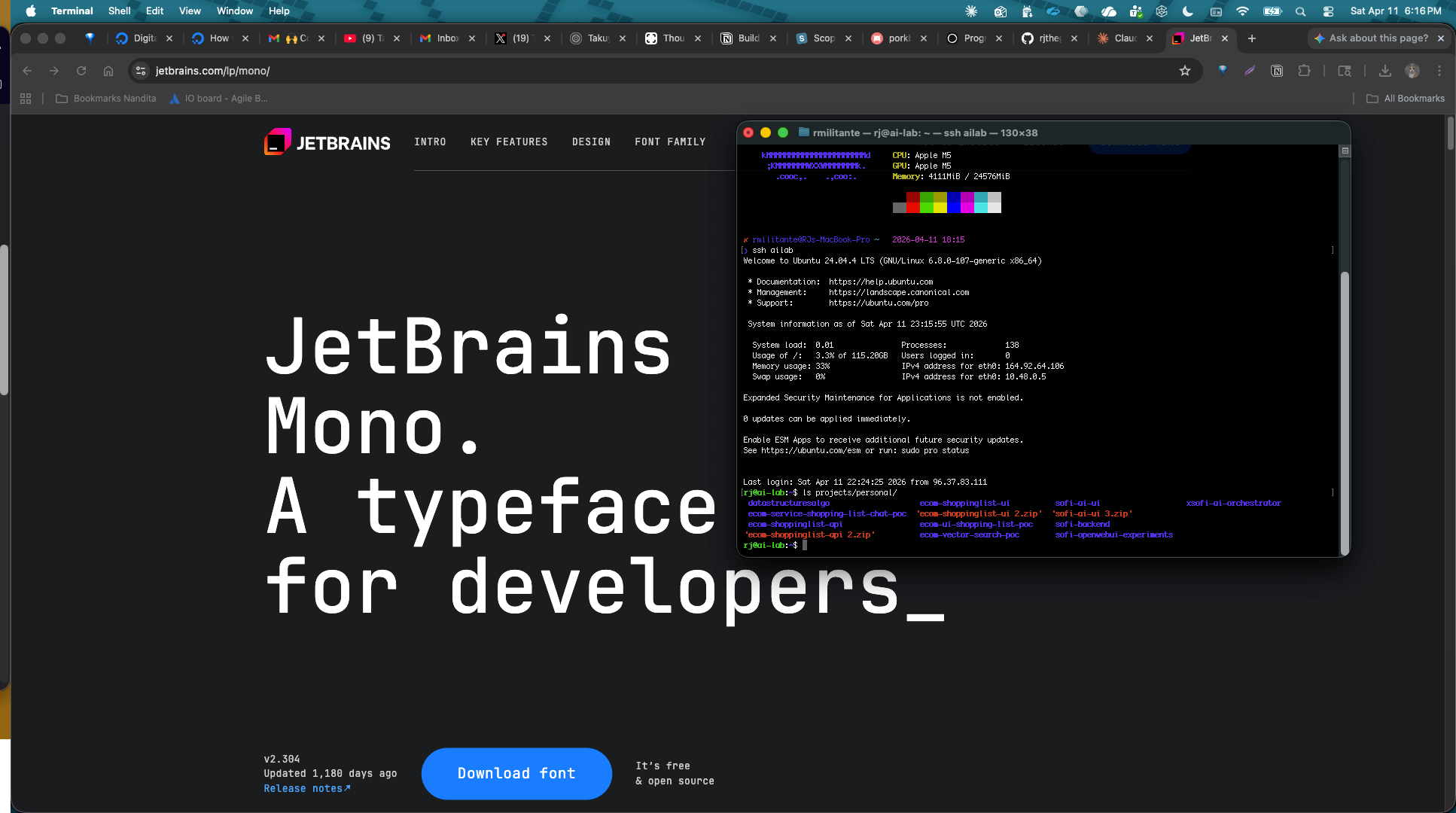1456x813 pixels.
Task: Open the View menu
Action: click(x=190, y=11)
